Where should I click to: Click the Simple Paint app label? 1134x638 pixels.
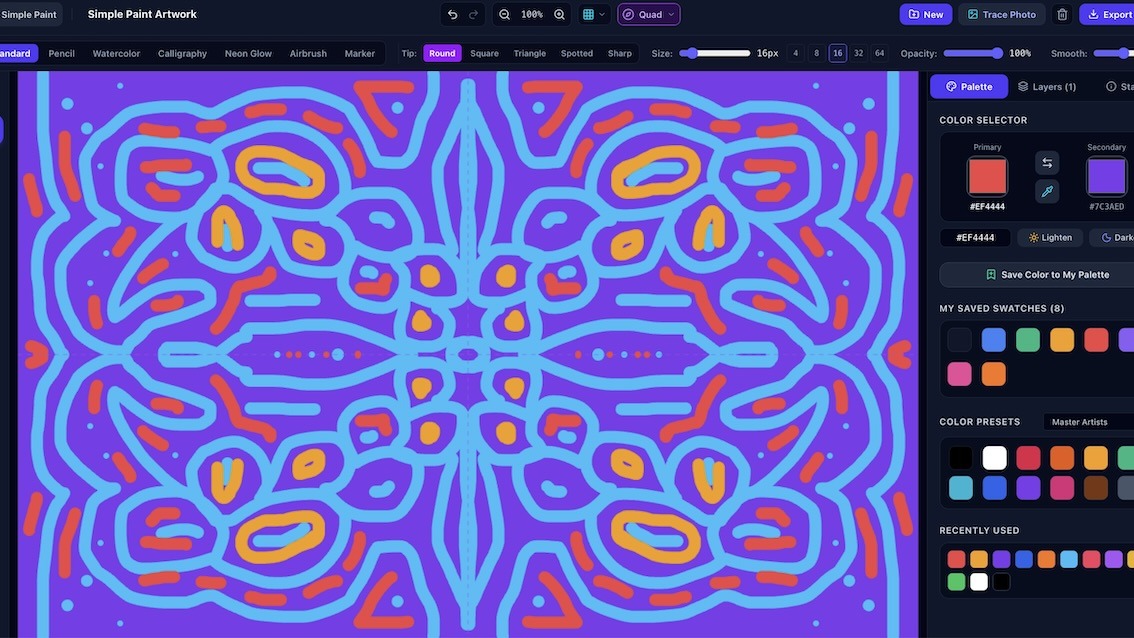tap(29, 14)
